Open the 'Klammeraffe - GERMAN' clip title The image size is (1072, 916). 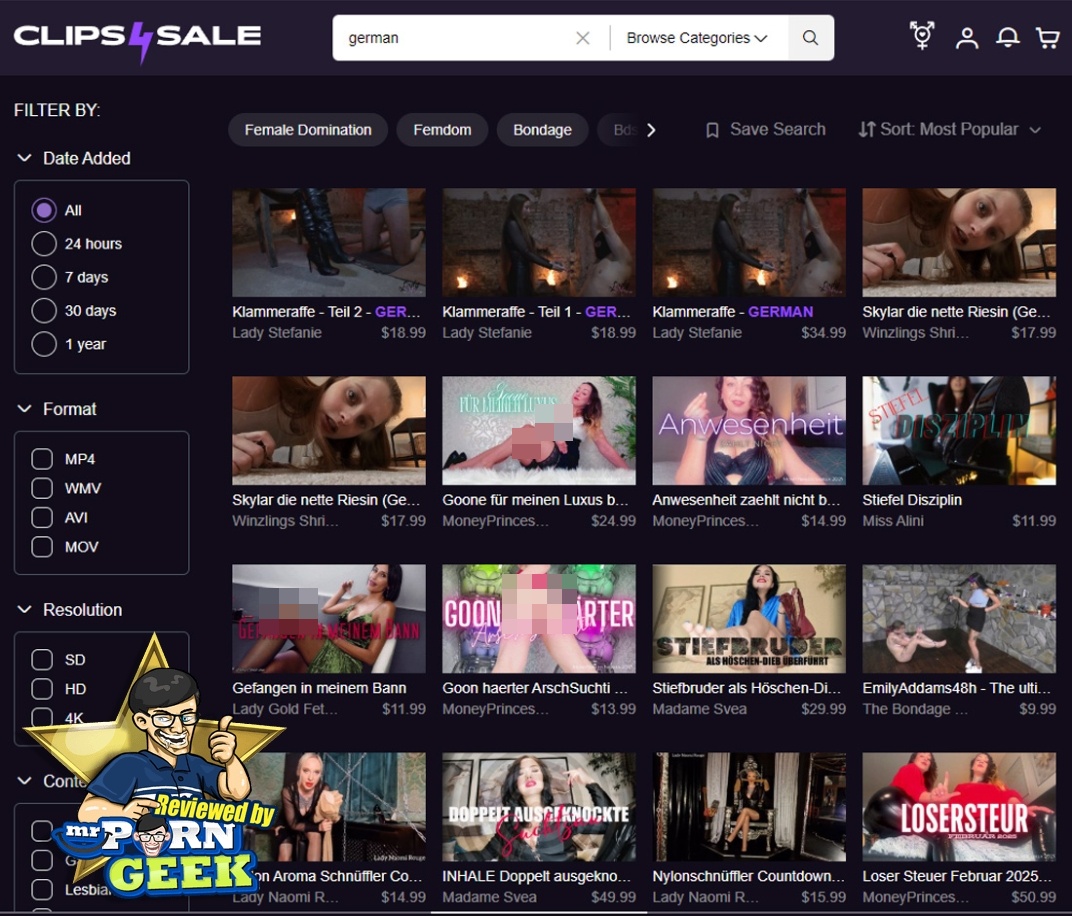(x=733, y=312)
